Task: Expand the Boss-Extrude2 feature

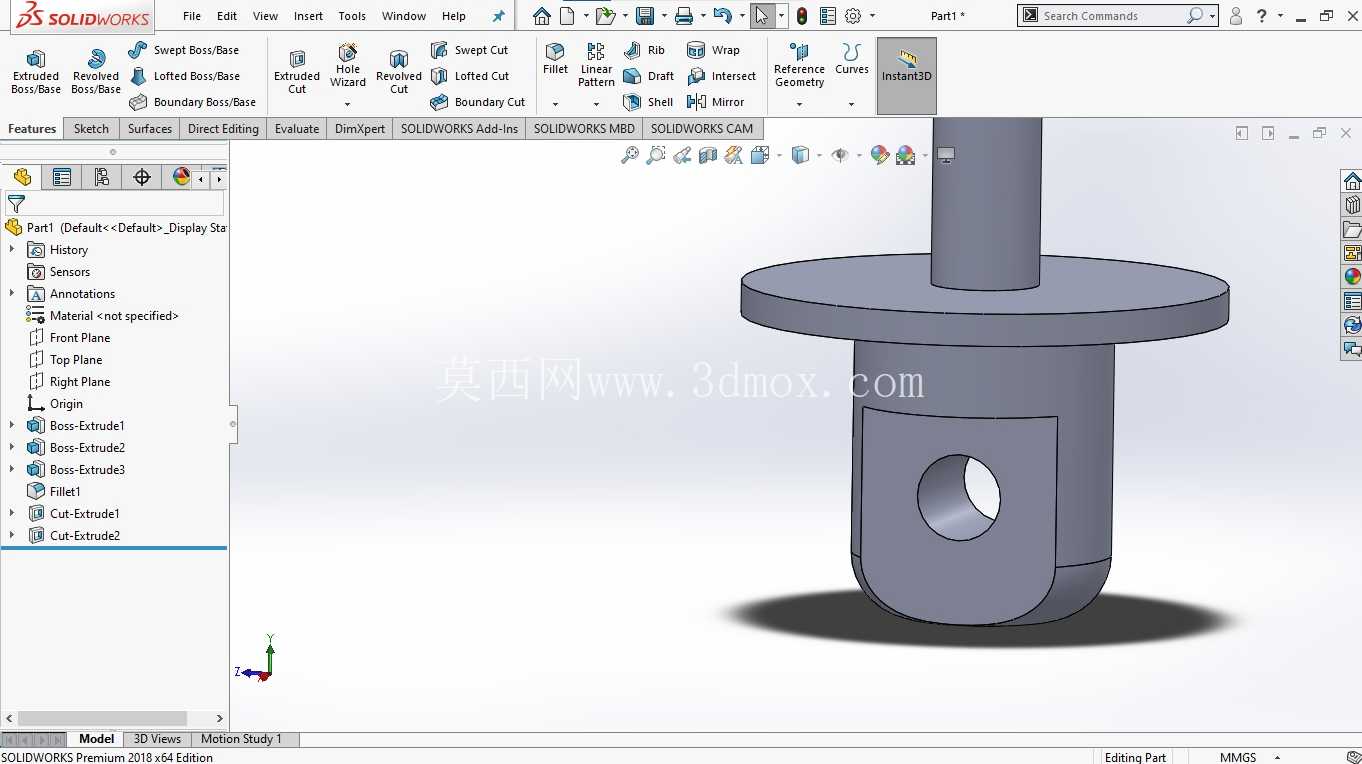Action: coord(12,447)
